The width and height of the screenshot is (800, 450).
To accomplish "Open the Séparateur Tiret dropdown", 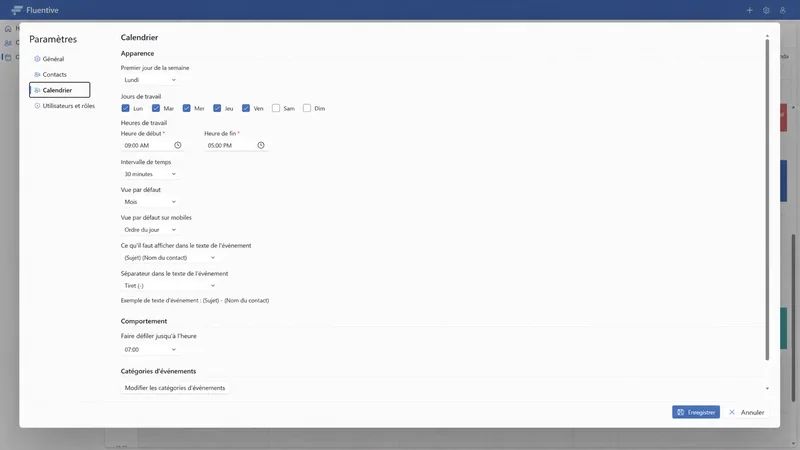I will pos(170,286).
